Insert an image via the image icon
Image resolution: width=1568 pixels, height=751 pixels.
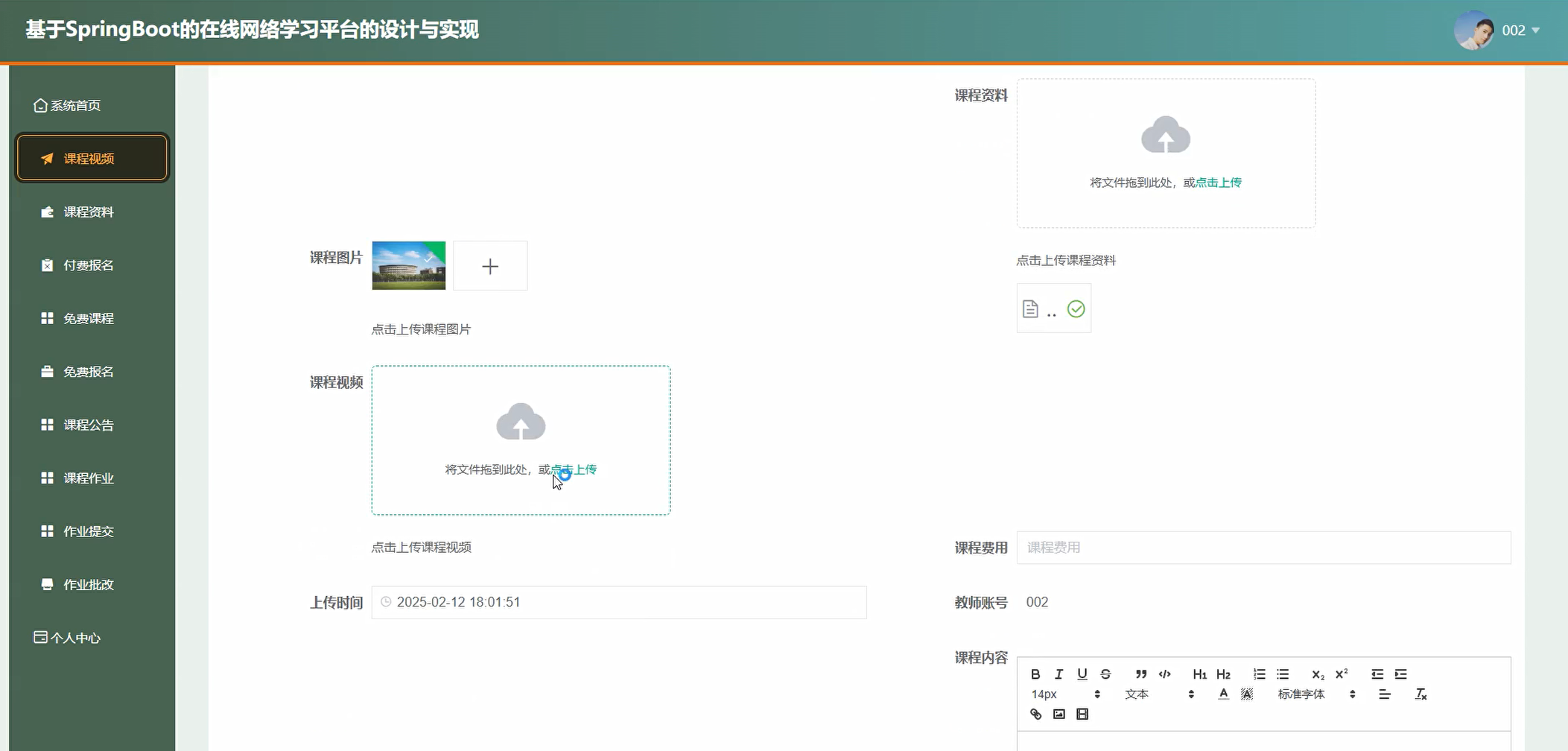(x=1058, y=714)
